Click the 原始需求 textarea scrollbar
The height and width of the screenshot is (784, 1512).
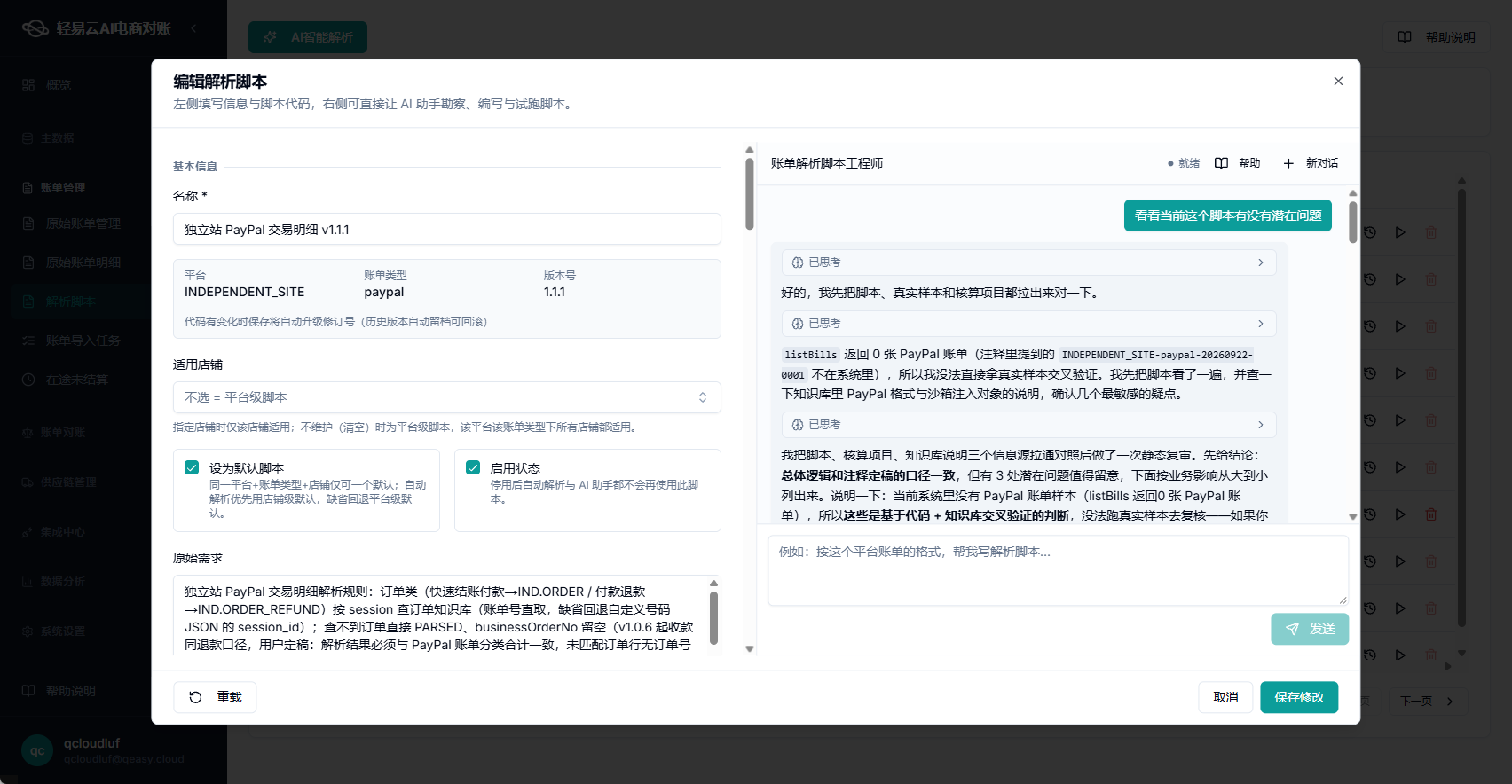coord(713,616)
